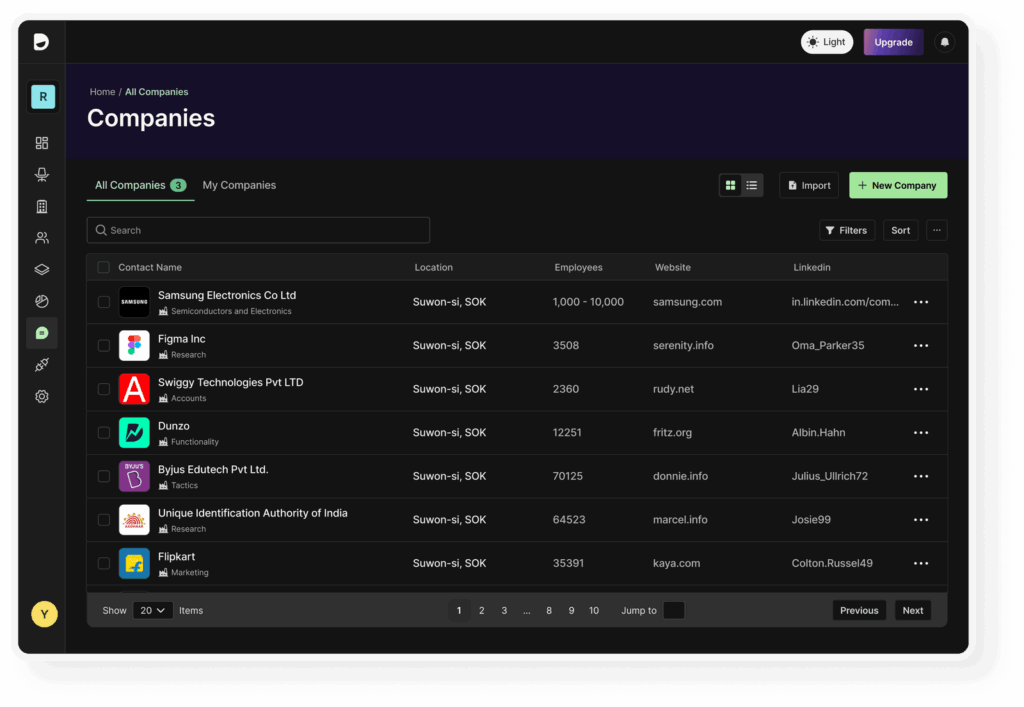The width and height of the screenshot is (1024, 707).
Task: Go to page 9
Action: (x=571, y=610)
